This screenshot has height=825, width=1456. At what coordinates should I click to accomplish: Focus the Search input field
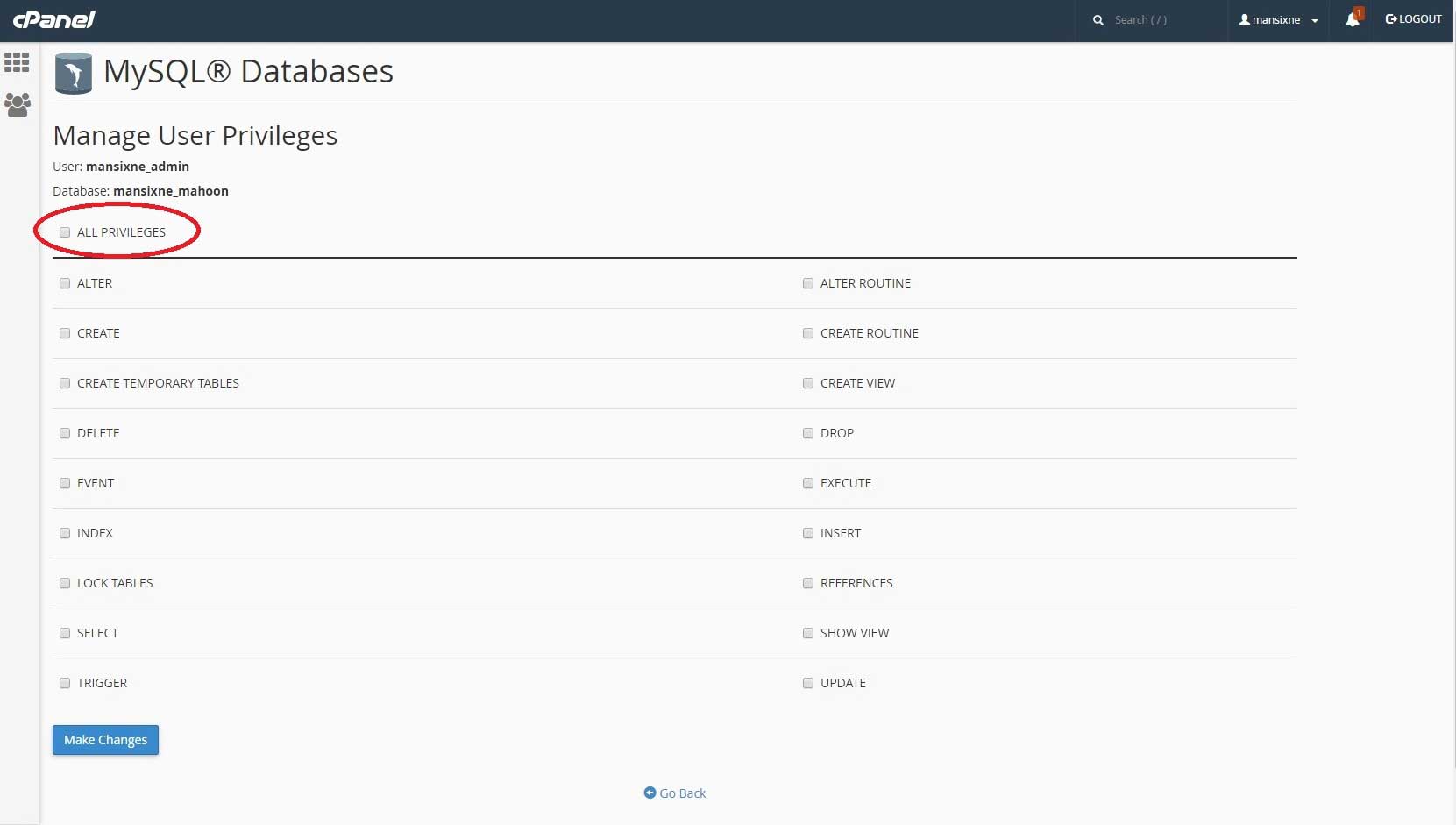(x=1164, y=20)
